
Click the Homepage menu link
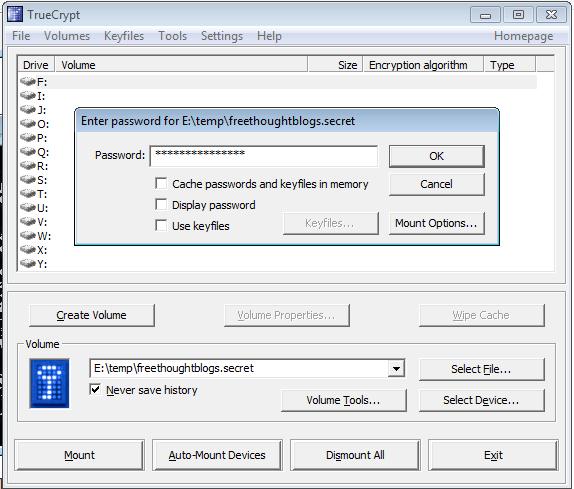523,36
